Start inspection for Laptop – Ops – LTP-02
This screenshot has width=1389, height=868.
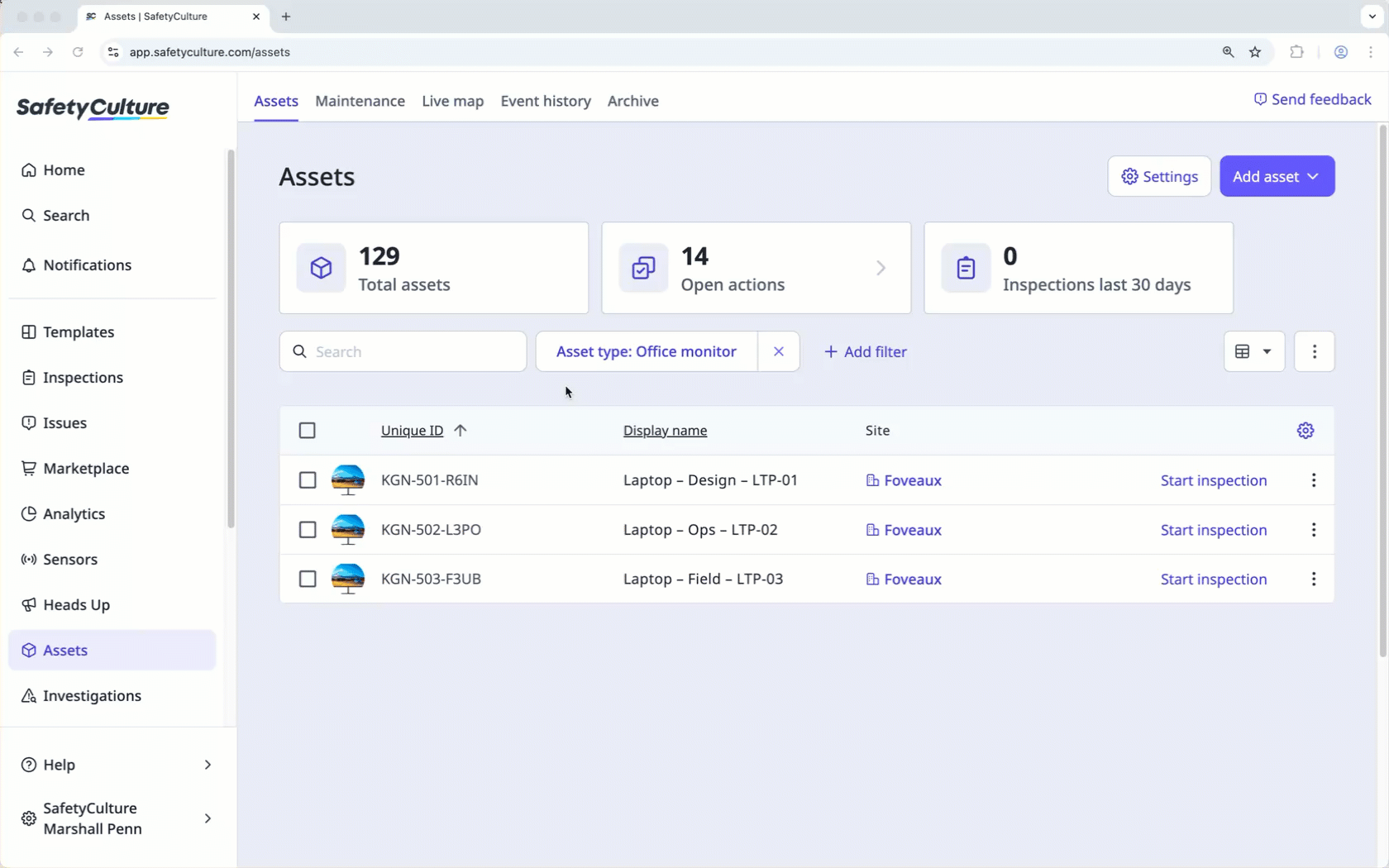click(x=1214, y=530)
